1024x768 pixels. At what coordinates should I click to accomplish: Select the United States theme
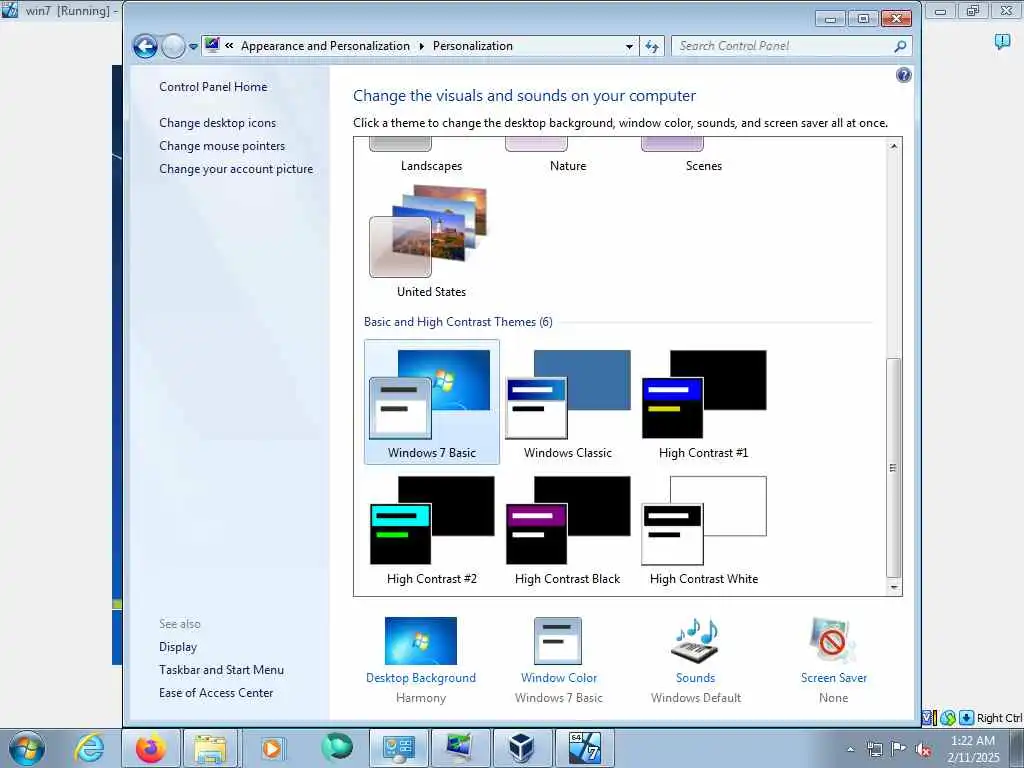[431, 242]
